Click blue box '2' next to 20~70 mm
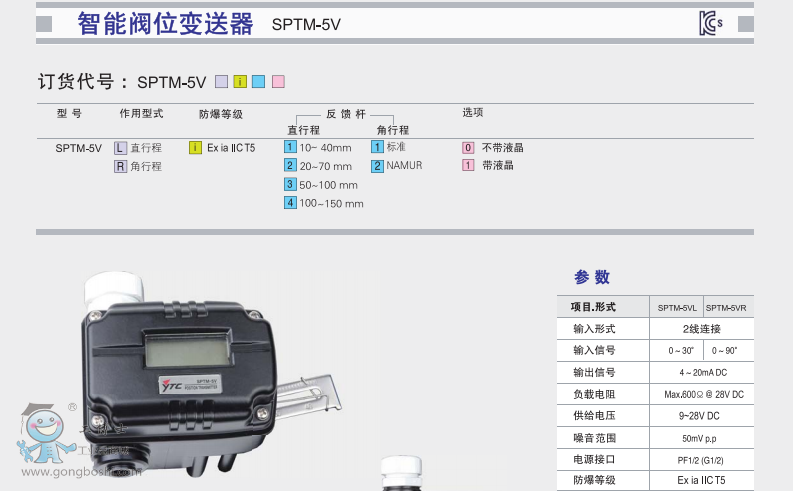793x491 pixels. point(290,165)
